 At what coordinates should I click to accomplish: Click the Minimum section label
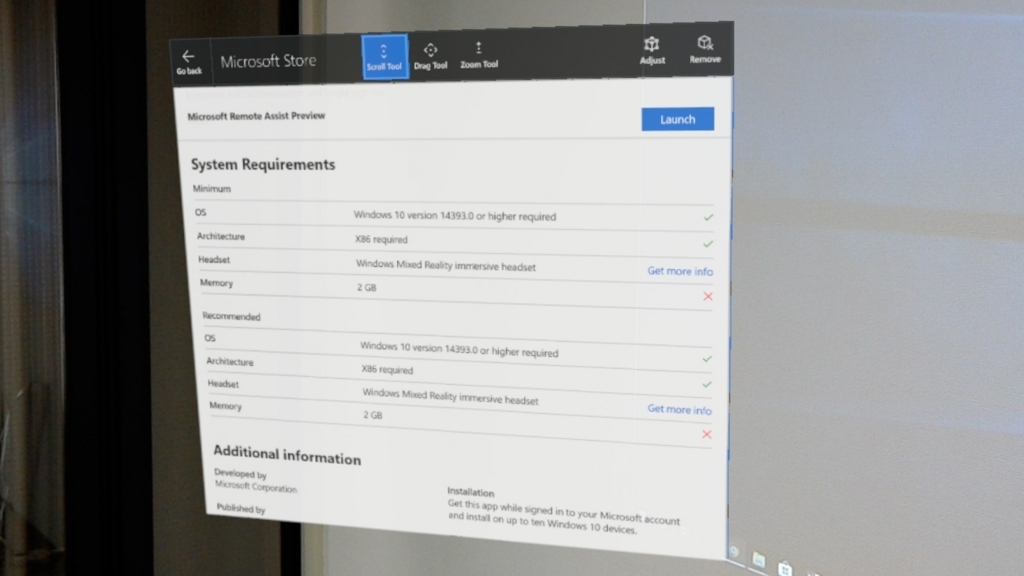212,189
